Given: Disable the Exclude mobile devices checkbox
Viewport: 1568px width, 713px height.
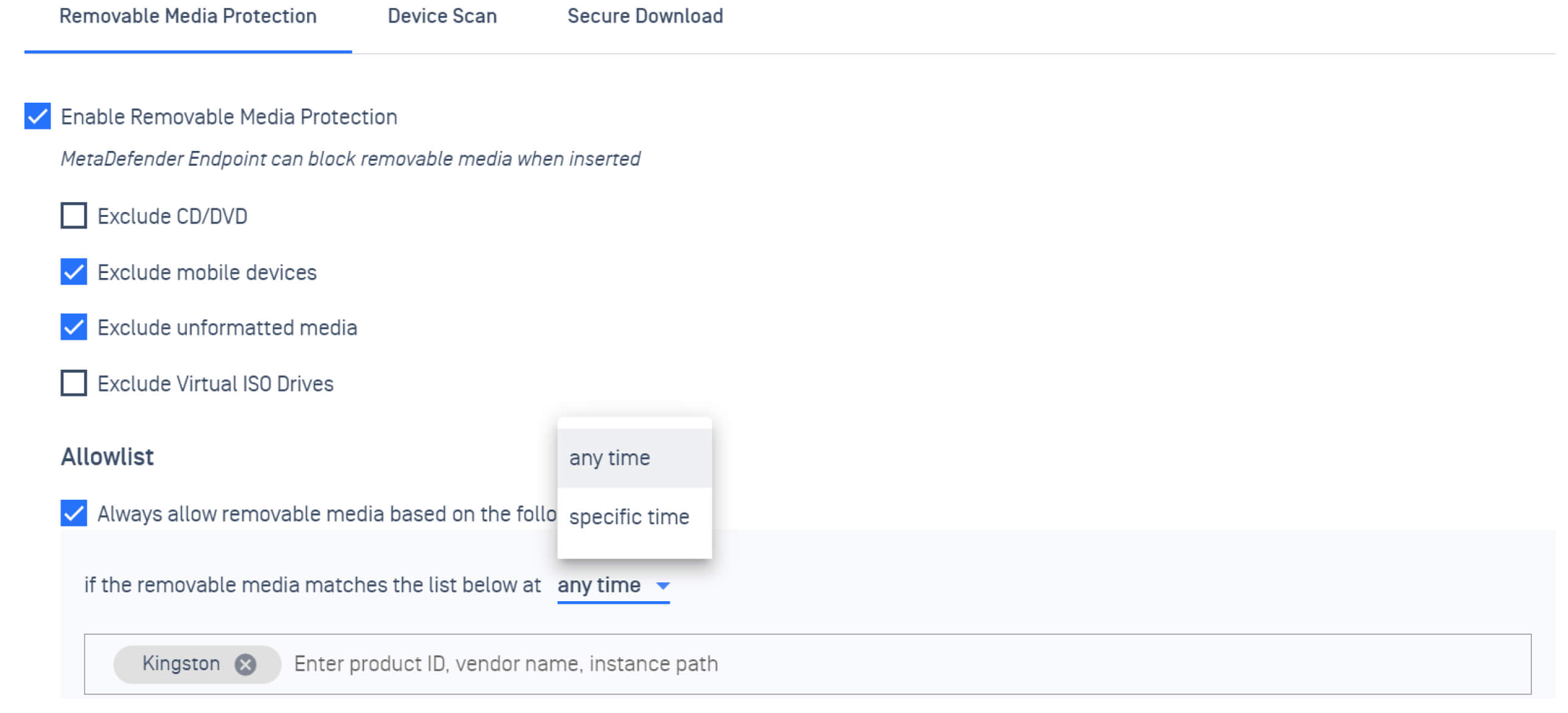Looking at the screenshot, I should pyautogui.click(x=74, y=272).
